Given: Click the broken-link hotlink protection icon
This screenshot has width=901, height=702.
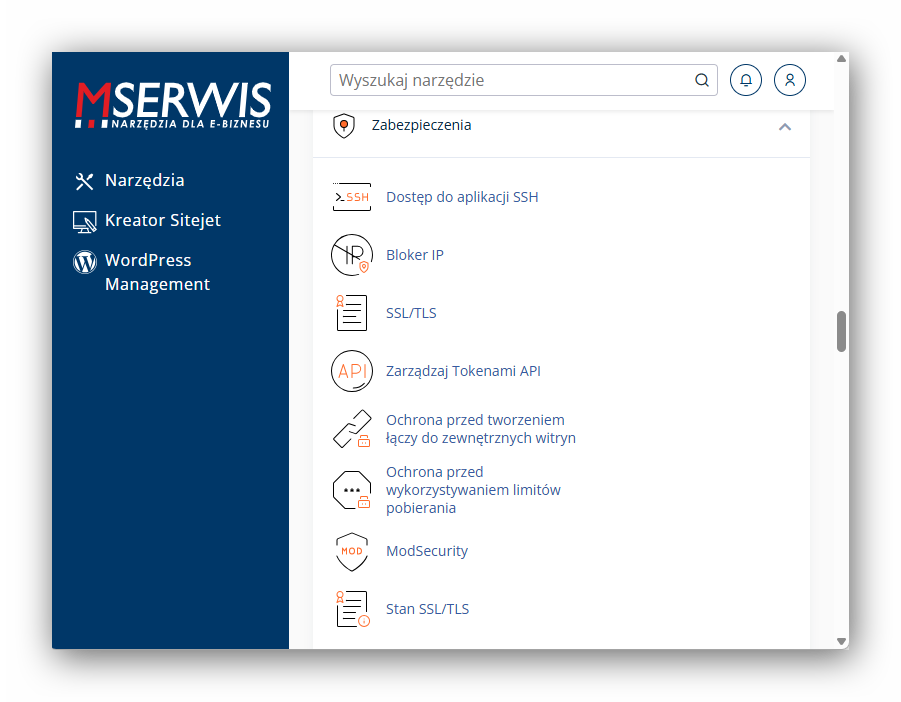Looking at the screenshot, I should (x=351, y=428).
